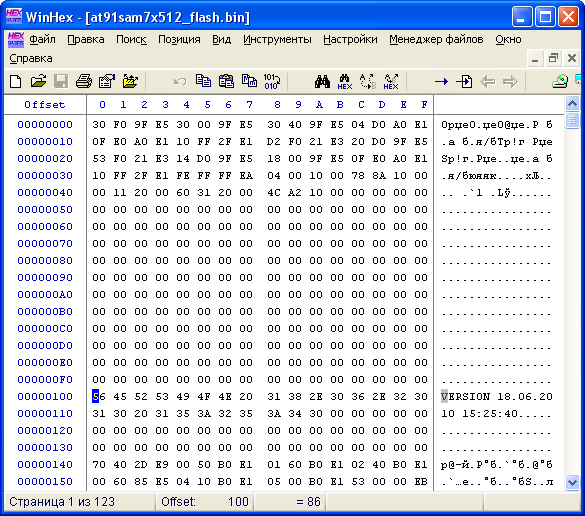Click byte 30 at offset 00000000
The image size is (585, 516).
pyautogui.click(x=99, y=125)
